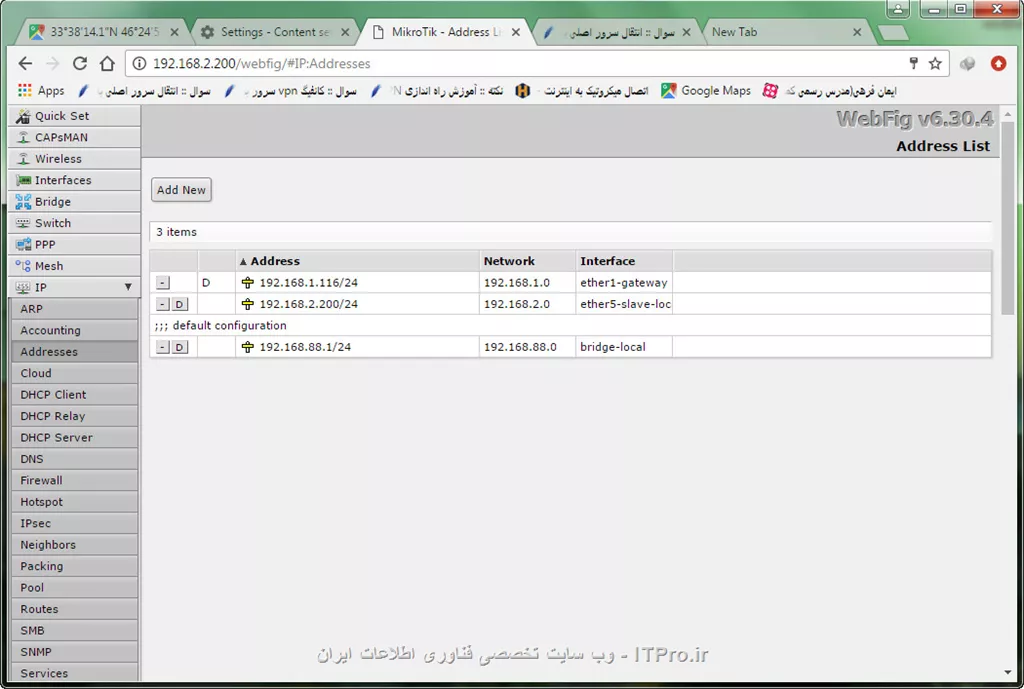
Task: Open a new browser tab button
Action: 892,33
